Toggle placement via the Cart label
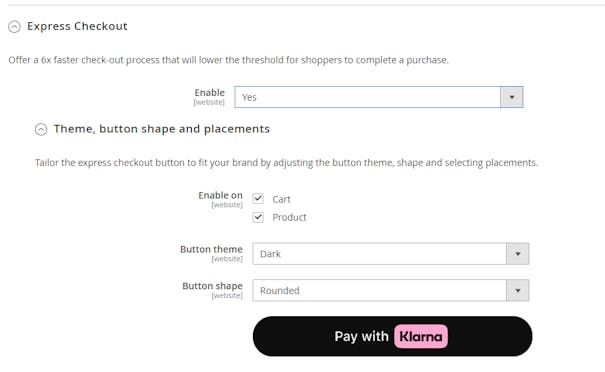605x372 pixels. (x=281, y=200)
